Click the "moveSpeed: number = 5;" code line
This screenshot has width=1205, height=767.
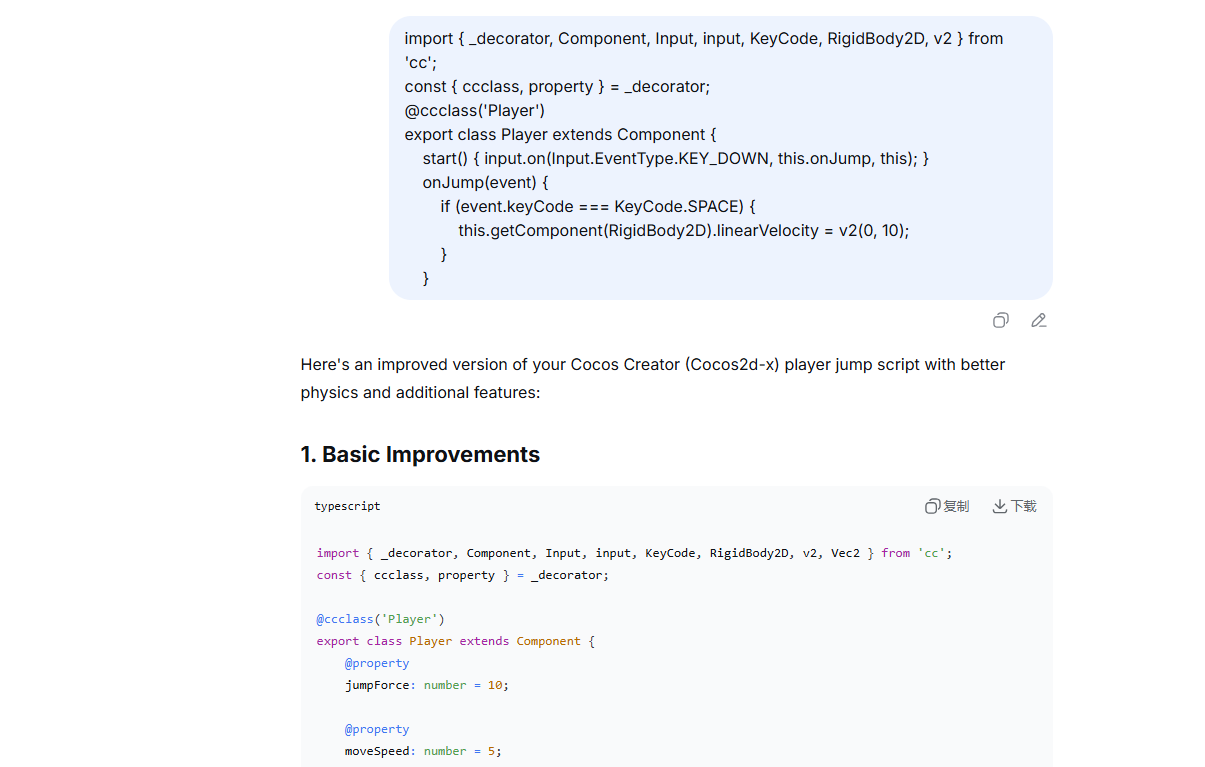tap(423, 751)
